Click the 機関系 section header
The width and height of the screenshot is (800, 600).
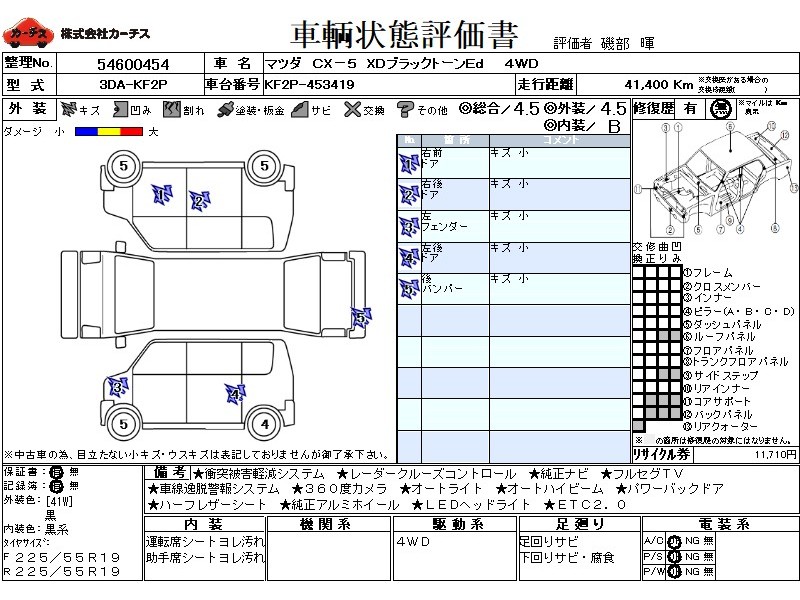[326, 524]
